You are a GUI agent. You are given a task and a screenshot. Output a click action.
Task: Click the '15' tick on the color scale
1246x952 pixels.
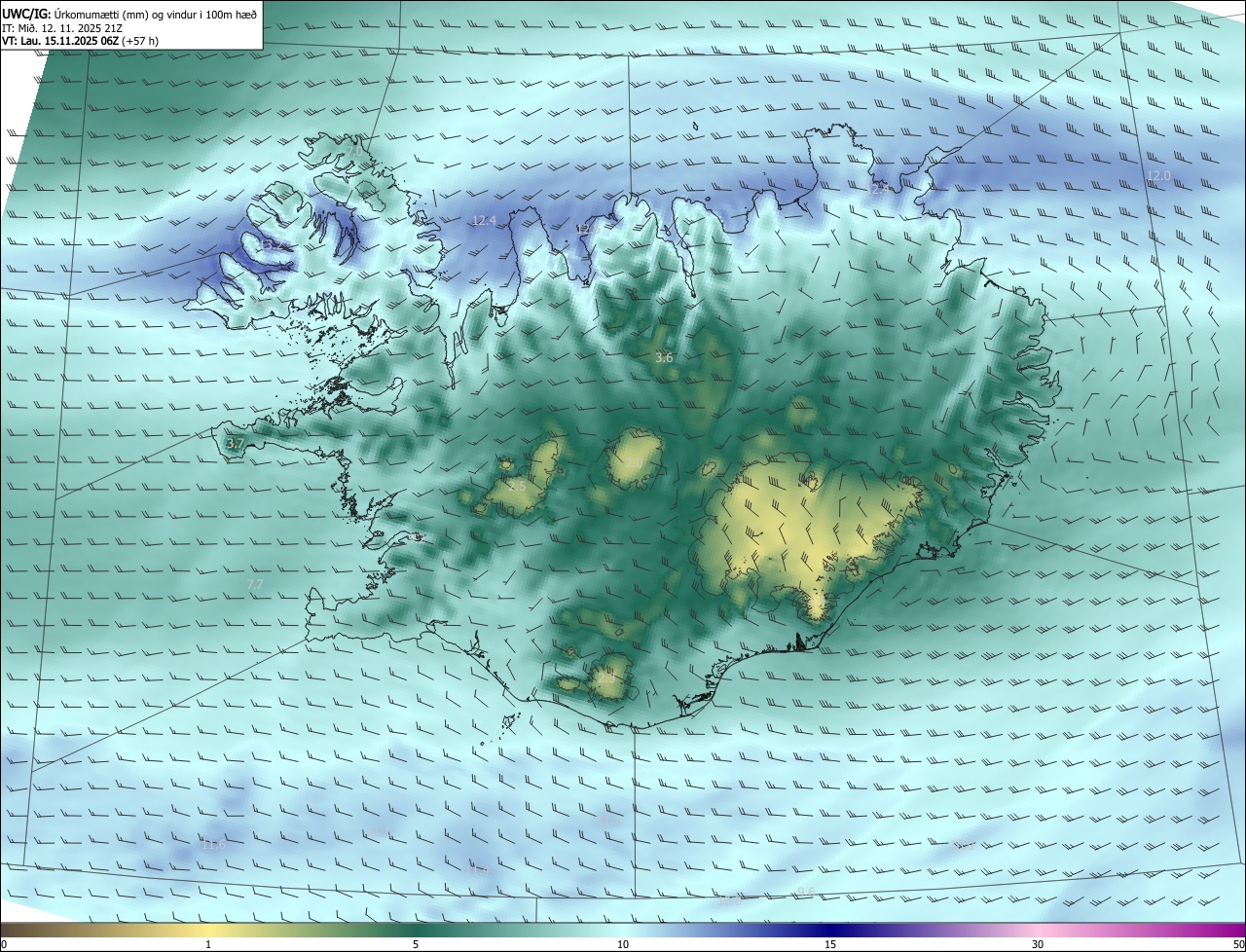[x=830, y=945]
